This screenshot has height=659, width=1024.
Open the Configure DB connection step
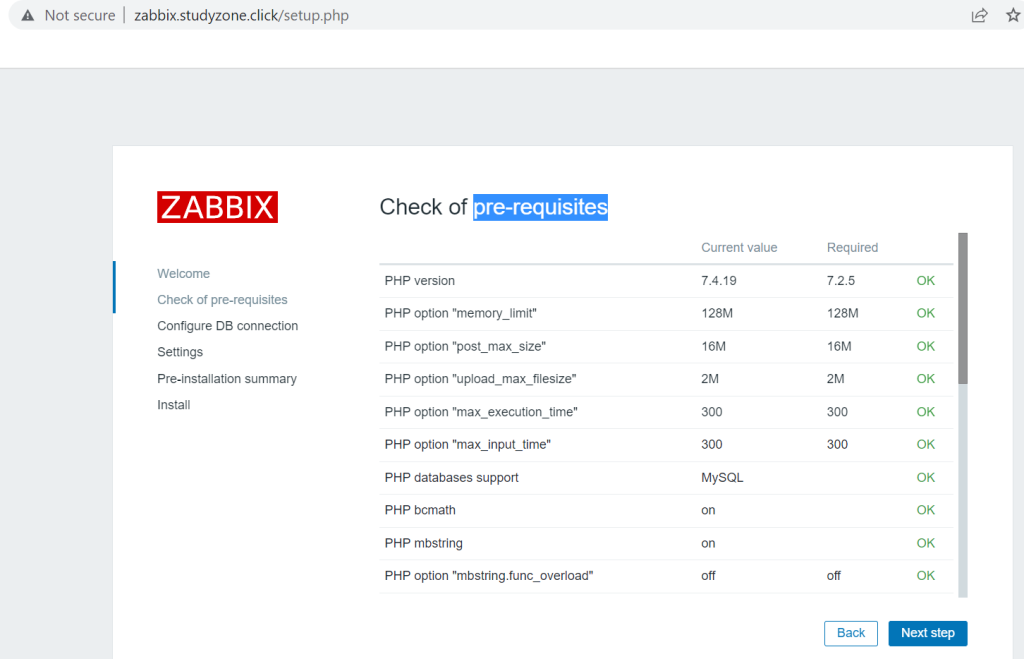[227, 325]
